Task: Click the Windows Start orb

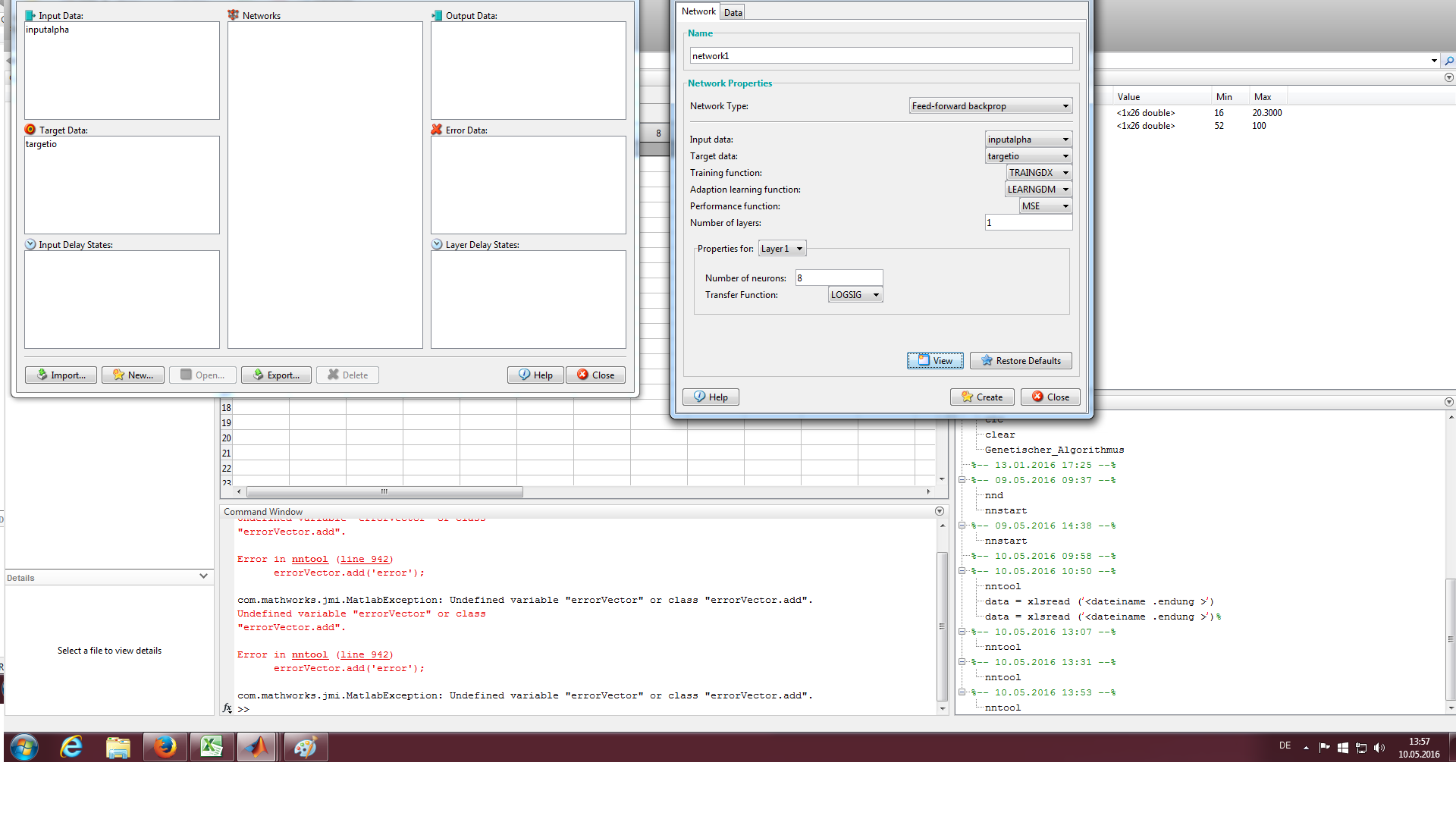Action: pos(24,747)
